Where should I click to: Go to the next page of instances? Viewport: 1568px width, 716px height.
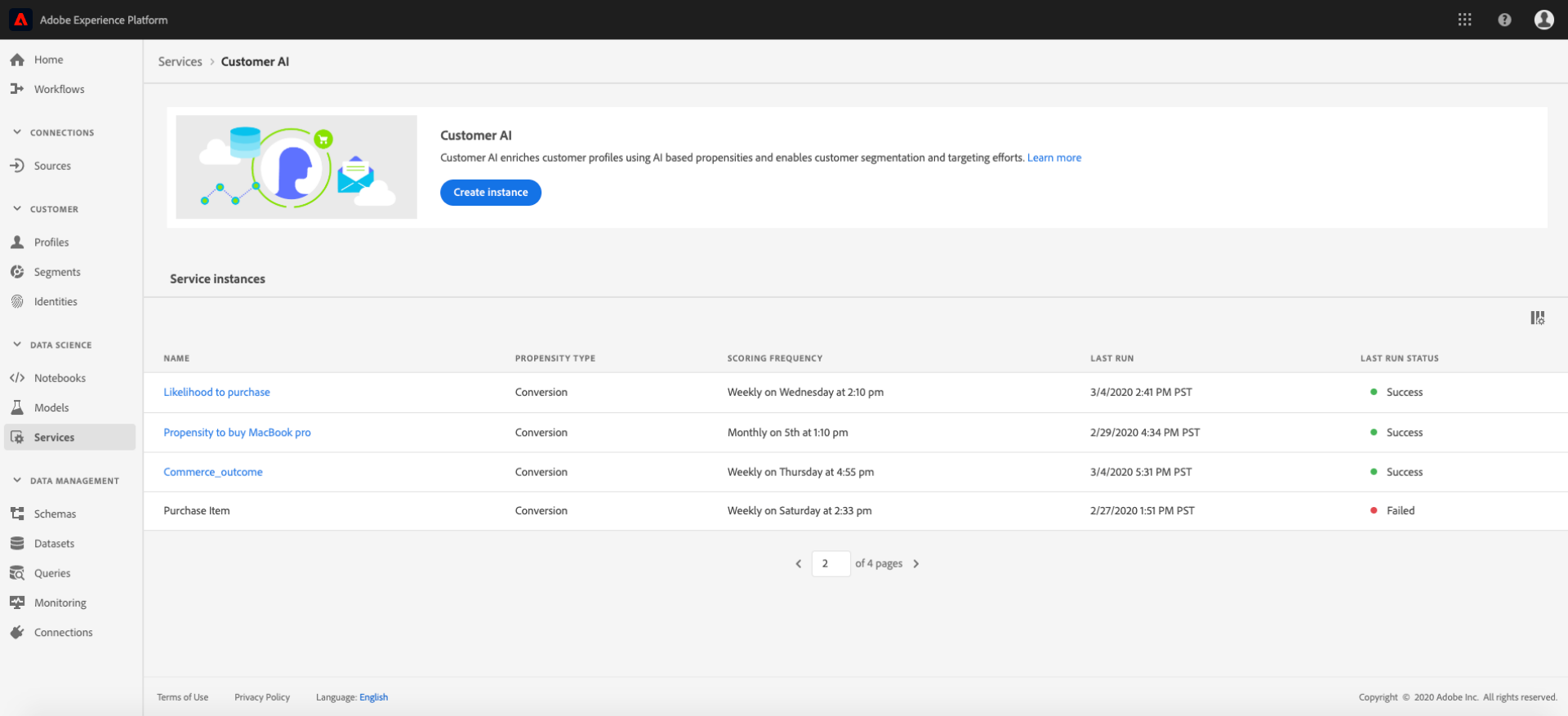[x=916, y=563]
